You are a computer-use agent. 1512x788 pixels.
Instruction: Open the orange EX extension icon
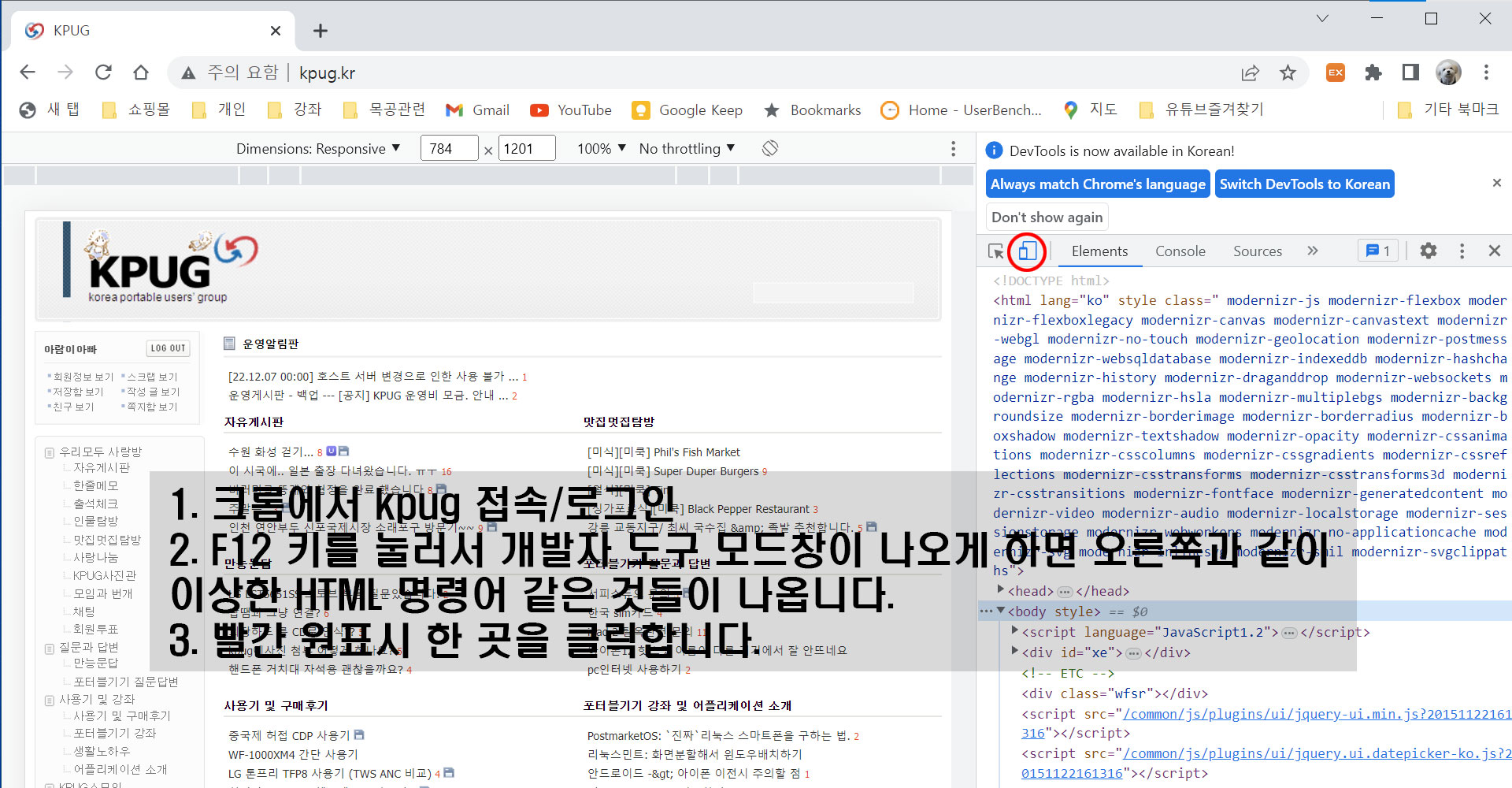coord(1336,72)
